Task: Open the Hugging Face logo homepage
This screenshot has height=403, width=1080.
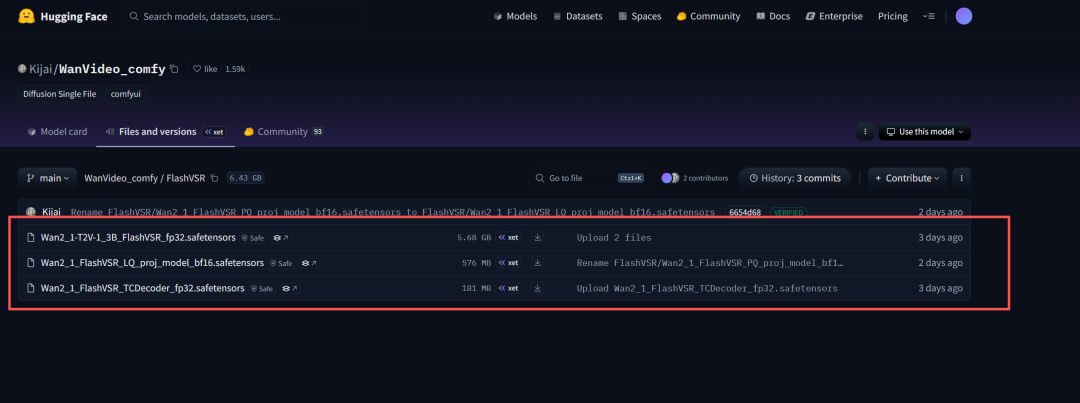Action: pos(62,16)
